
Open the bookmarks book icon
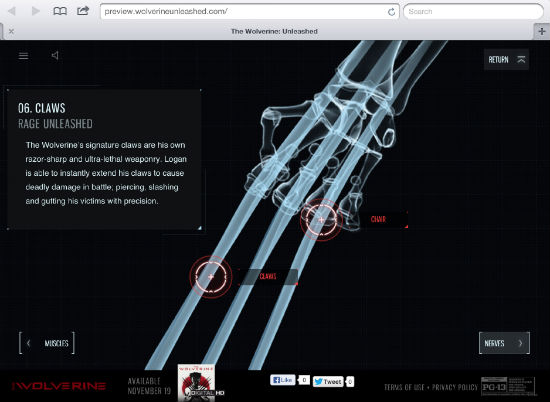click(x=60, y=11)
